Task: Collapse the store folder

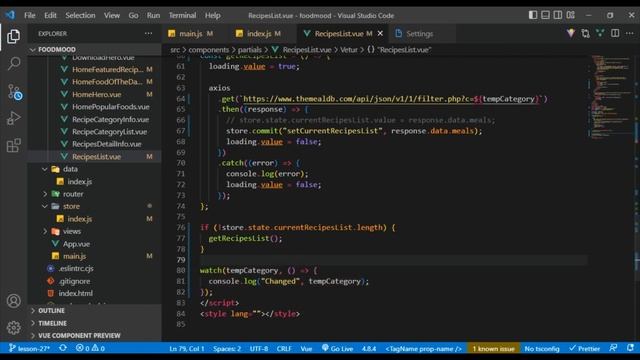Action: pyautogui.click(x=95, y=207)
